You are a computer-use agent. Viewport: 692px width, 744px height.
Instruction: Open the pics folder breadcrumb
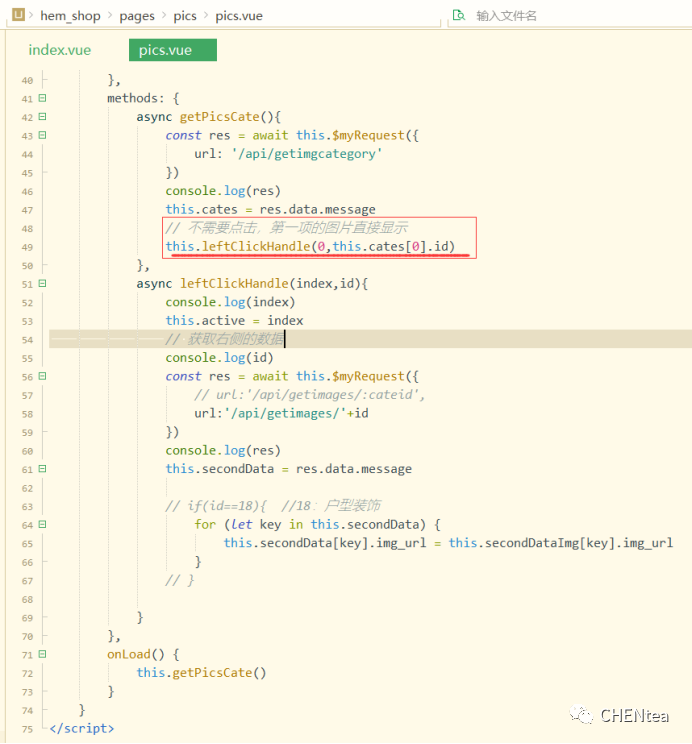click(185, 16)
